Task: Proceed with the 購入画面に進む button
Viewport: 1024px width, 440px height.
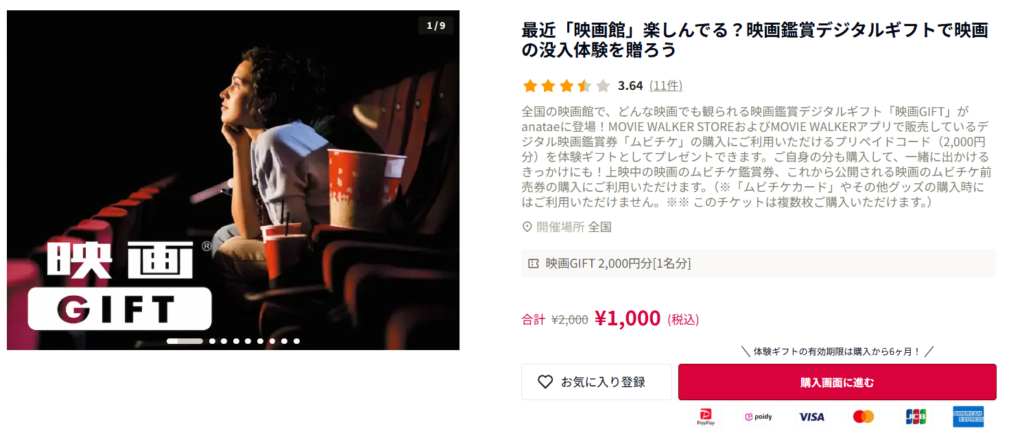Action: (837, 382)
